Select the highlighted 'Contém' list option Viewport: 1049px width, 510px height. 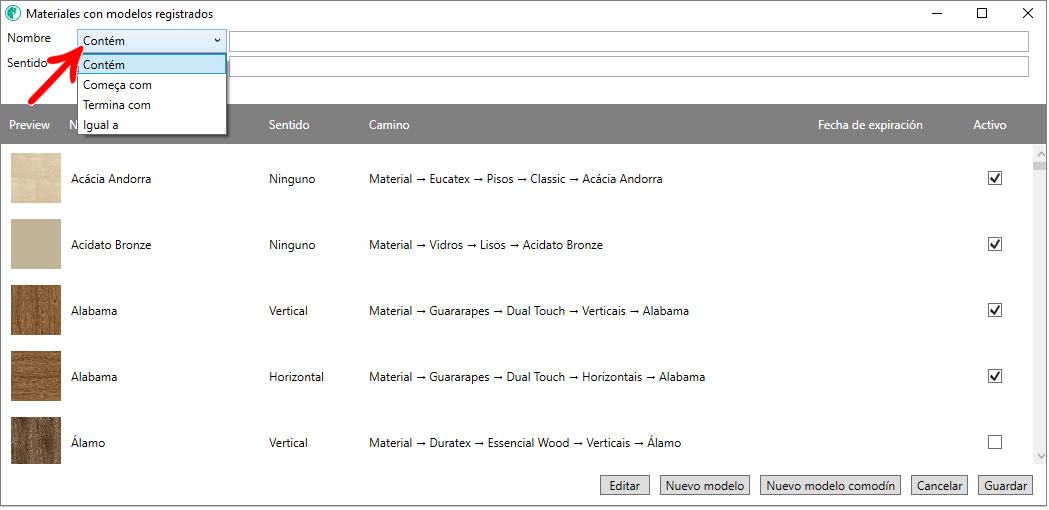pos(104,65)
